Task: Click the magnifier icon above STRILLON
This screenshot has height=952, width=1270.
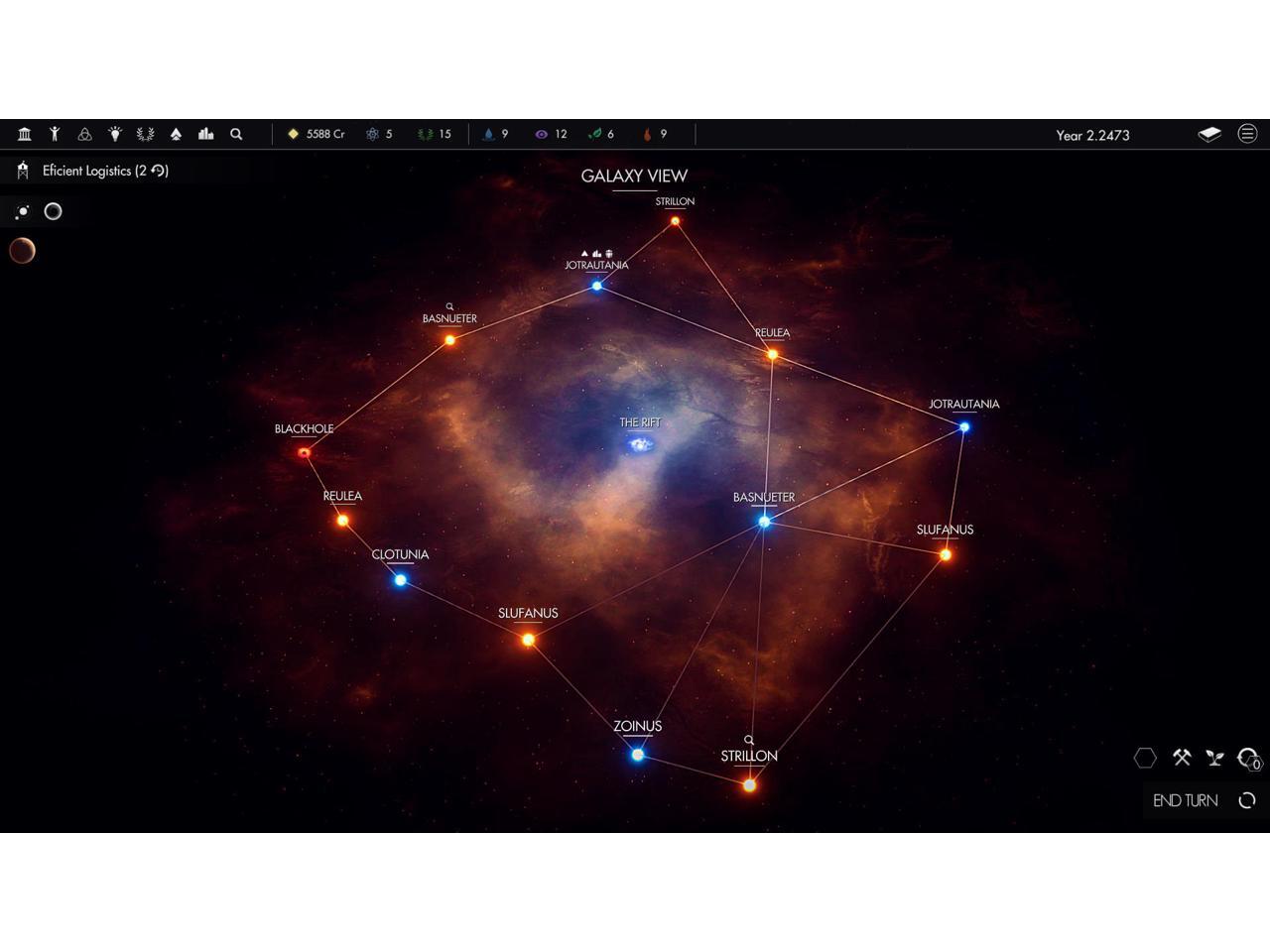Action: click(x=749, y=740)
